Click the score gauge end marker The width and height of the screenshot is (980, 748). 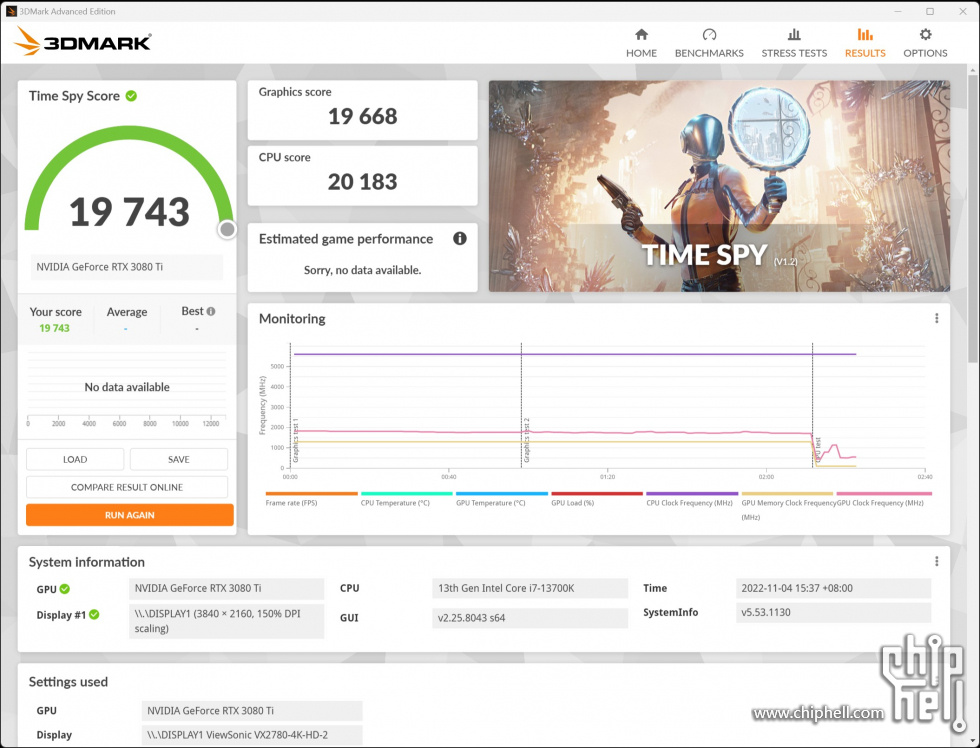(228, 229)
